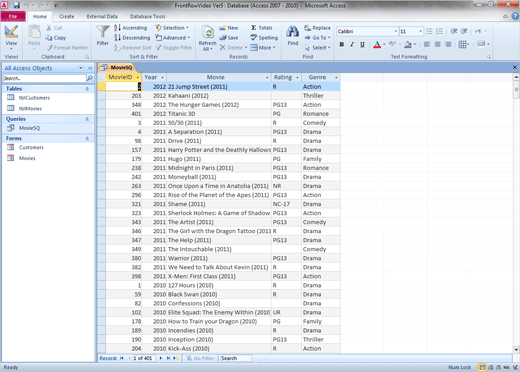The image size is (520, 372).
Task: Apply Bold formatting
Action: tap(342, 44)
